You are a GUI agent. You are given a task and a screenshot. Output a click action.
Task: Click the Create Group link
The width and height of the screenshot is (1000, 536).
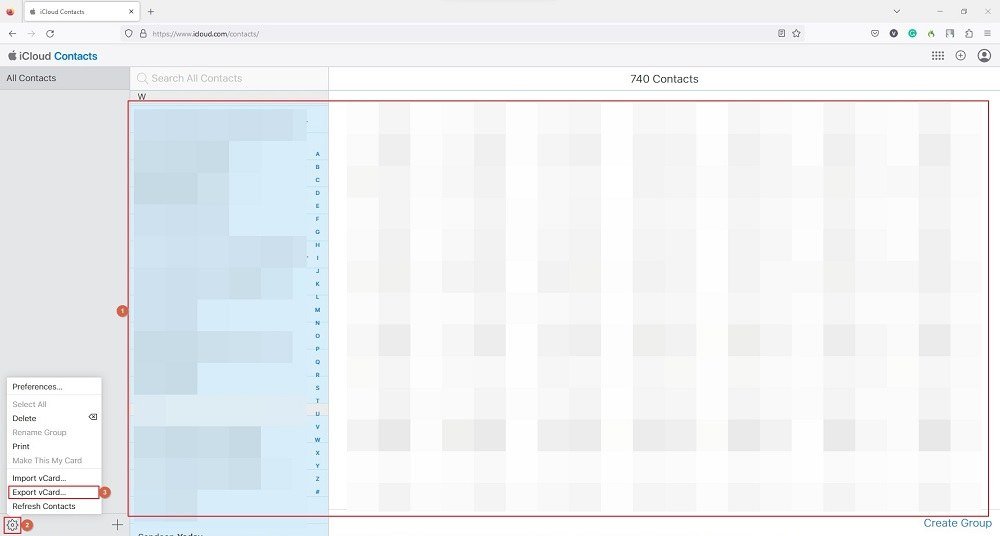pyautogui.click(x=957, y=523)
